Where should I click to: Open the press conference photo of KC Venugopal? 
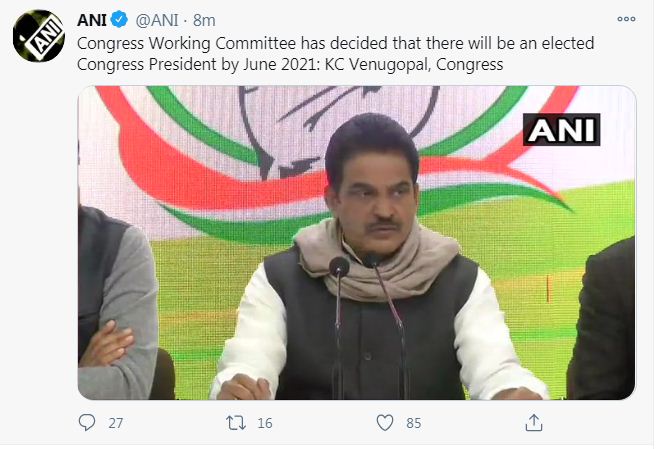point(357,243)
